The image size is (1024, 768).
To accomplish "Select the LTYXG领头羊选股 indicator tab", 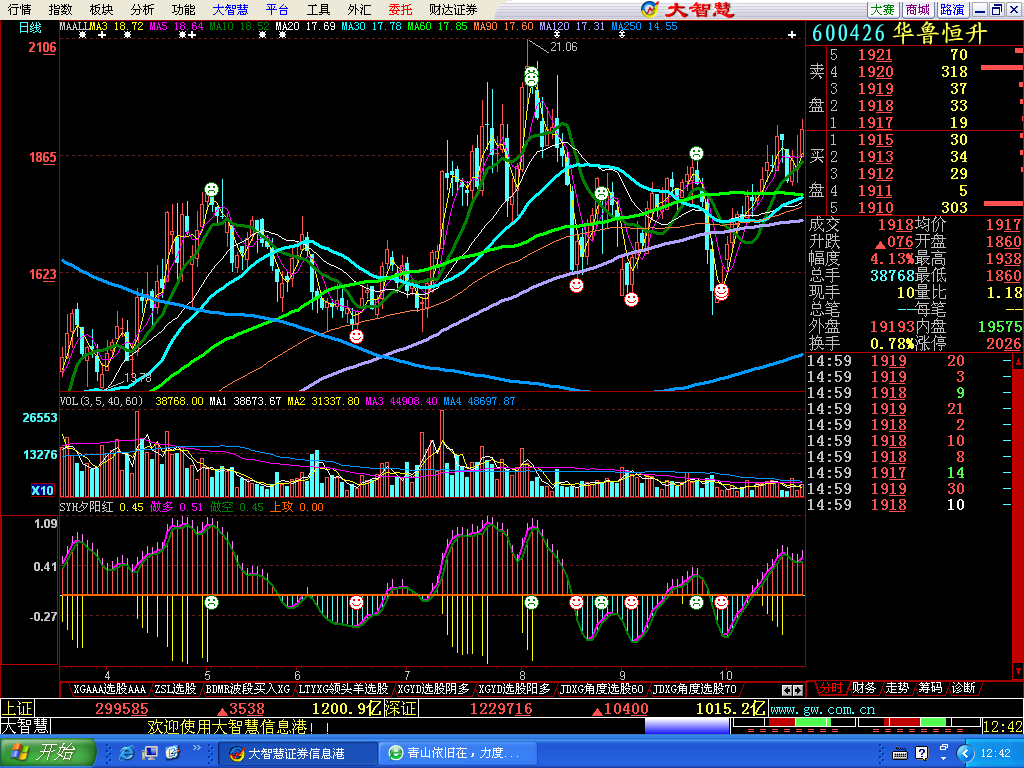I will tap(343, 689).
